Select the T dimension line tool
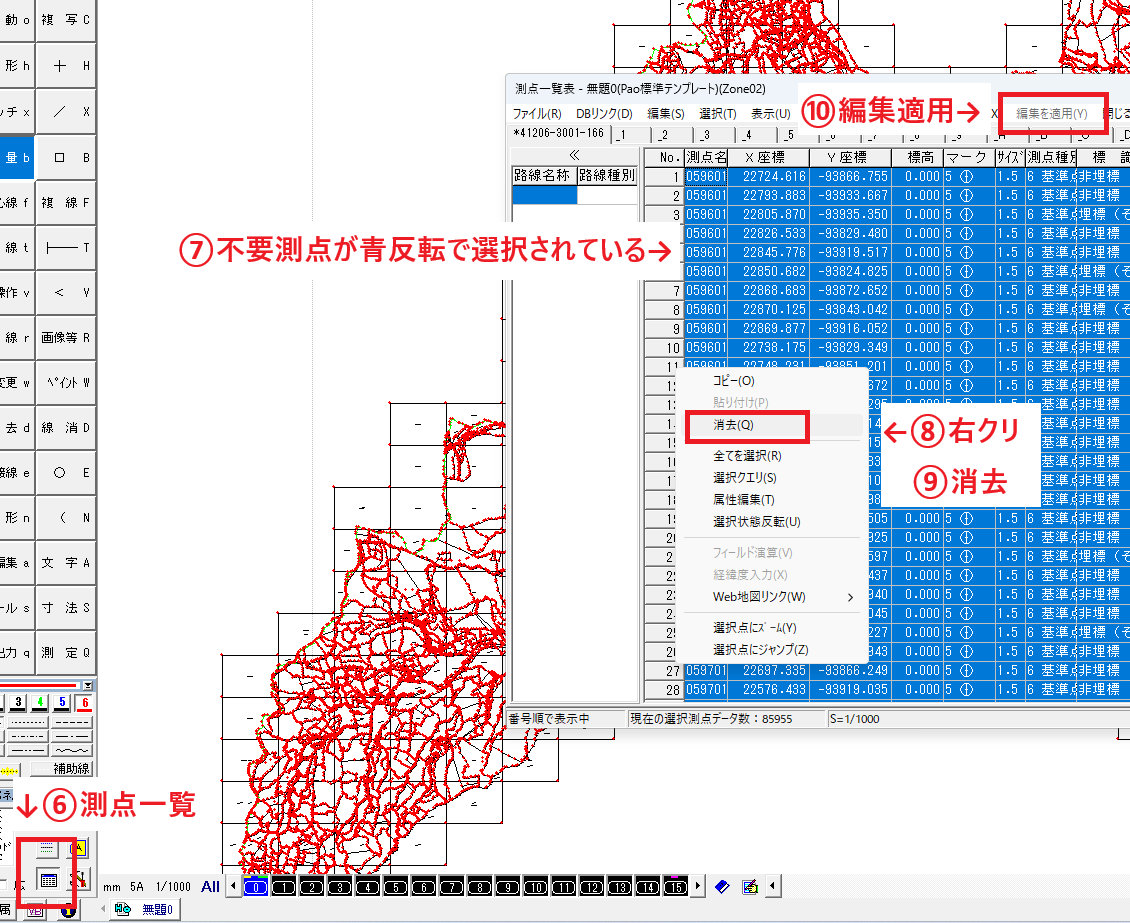 click(x=66, y=248)
